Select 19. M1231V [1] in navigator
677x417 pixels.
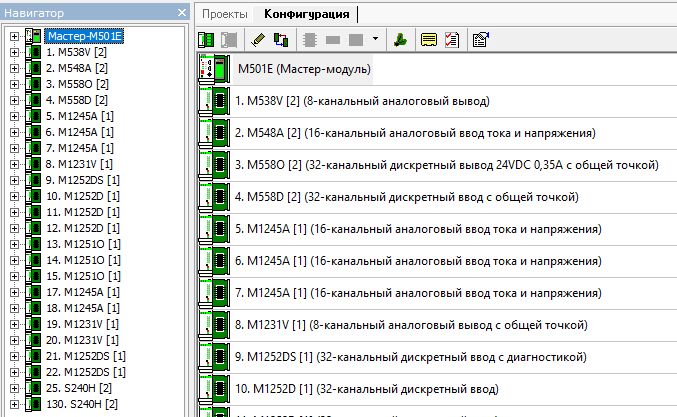82,324
